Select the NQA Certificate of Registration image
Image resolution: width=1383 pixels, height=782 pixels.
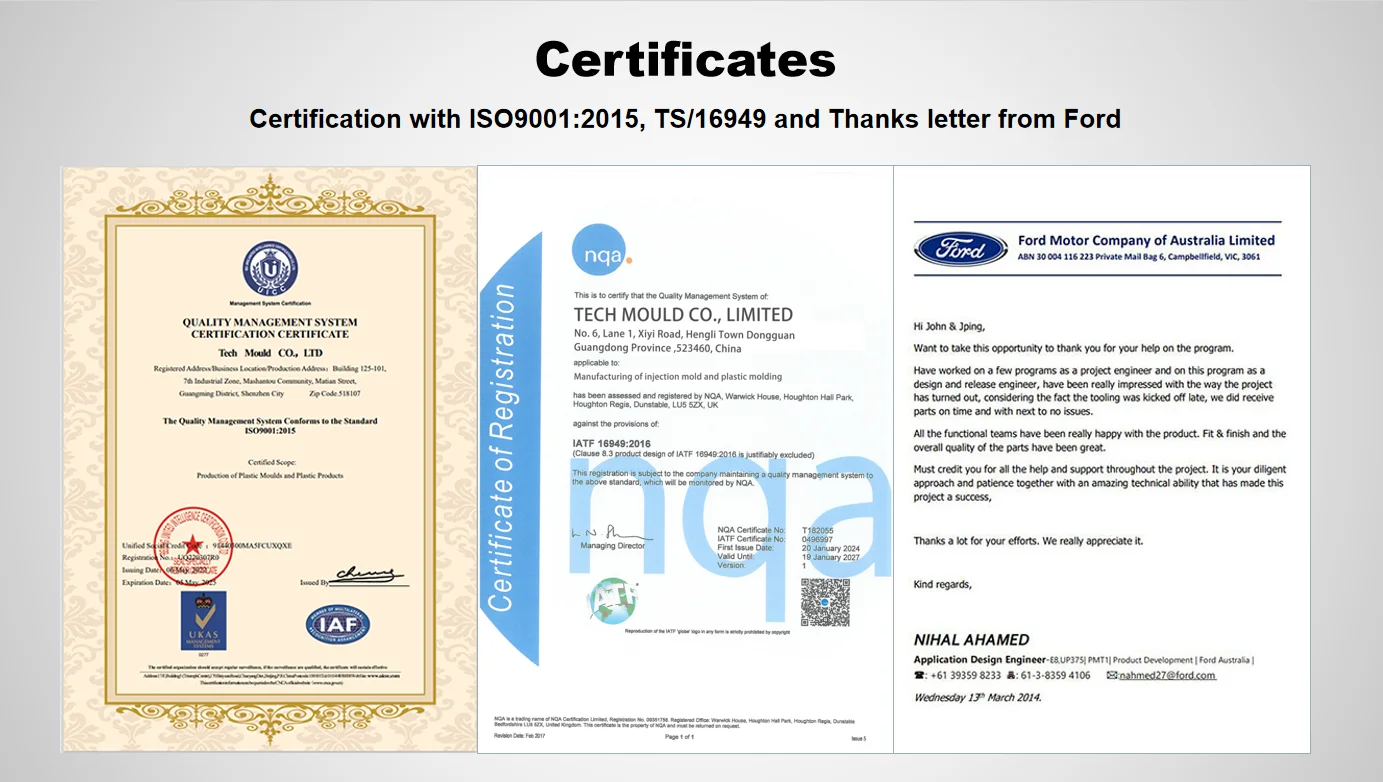(x=685, y=459)
